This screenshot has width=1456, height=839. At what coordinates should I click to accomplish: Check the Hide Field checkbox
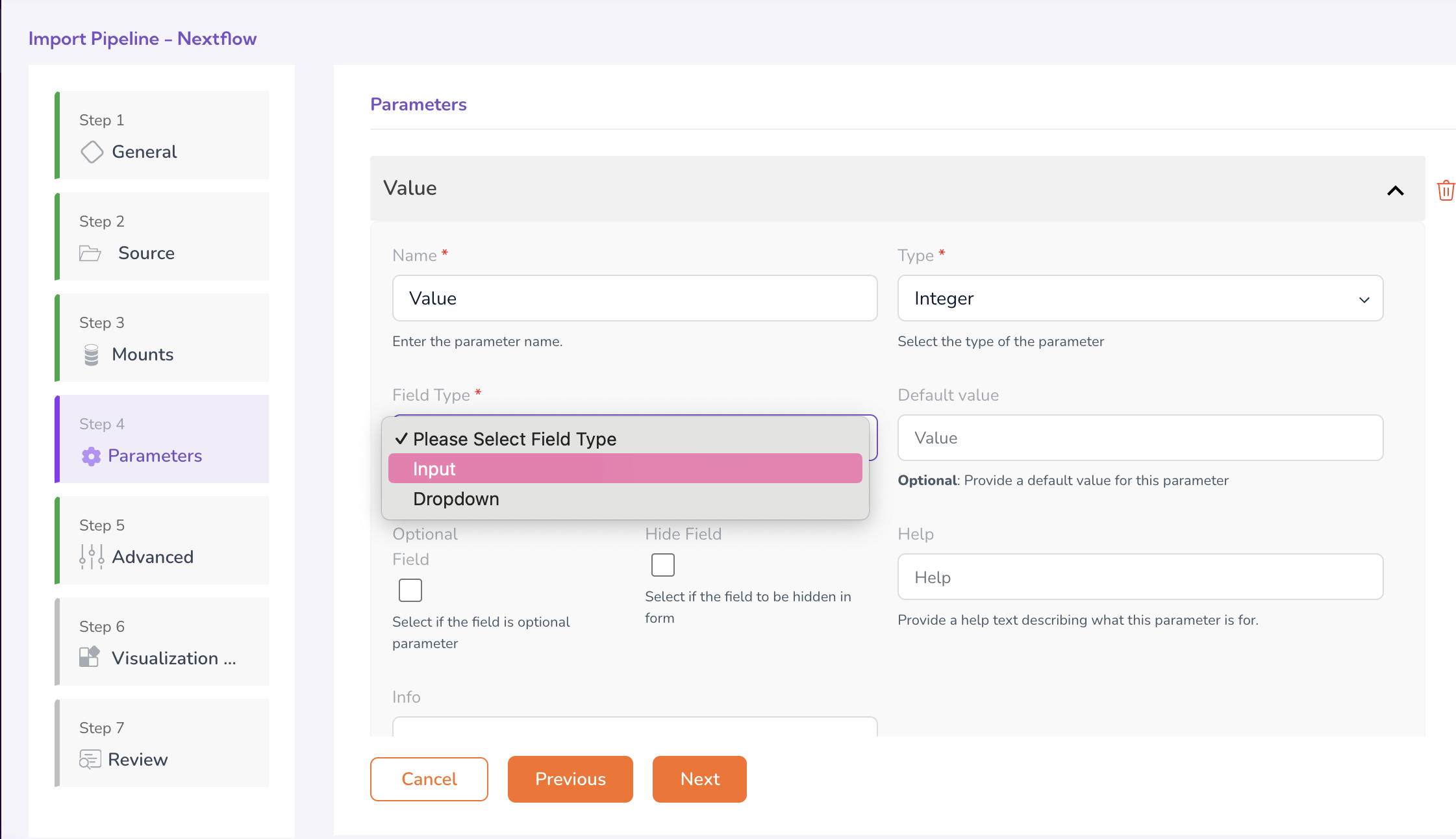coord(662,565)
